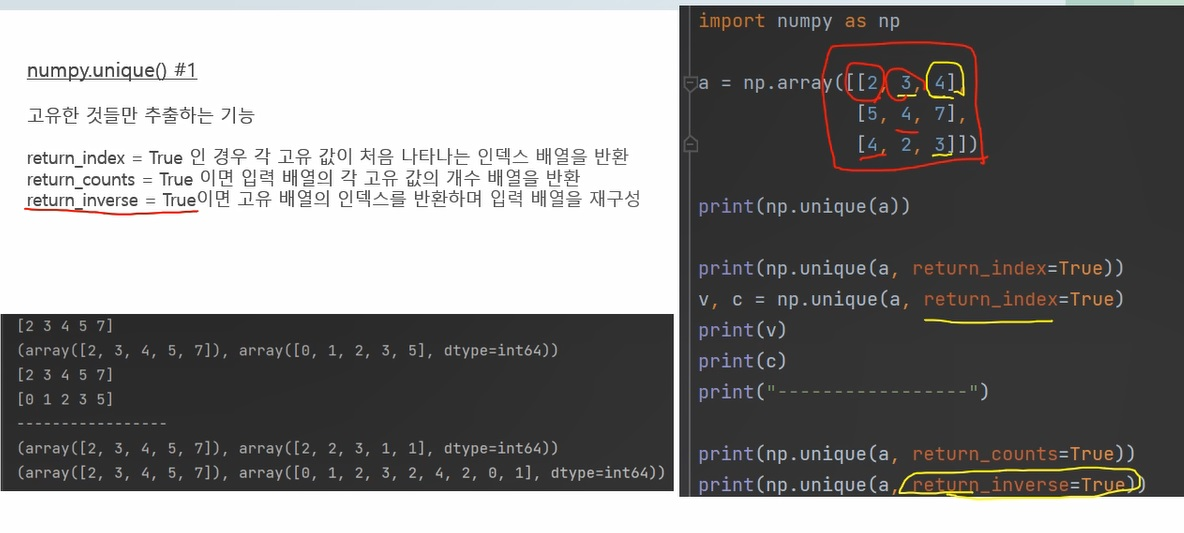Click the console output line '[0 1 2 3 5]'

pos(65,399)
